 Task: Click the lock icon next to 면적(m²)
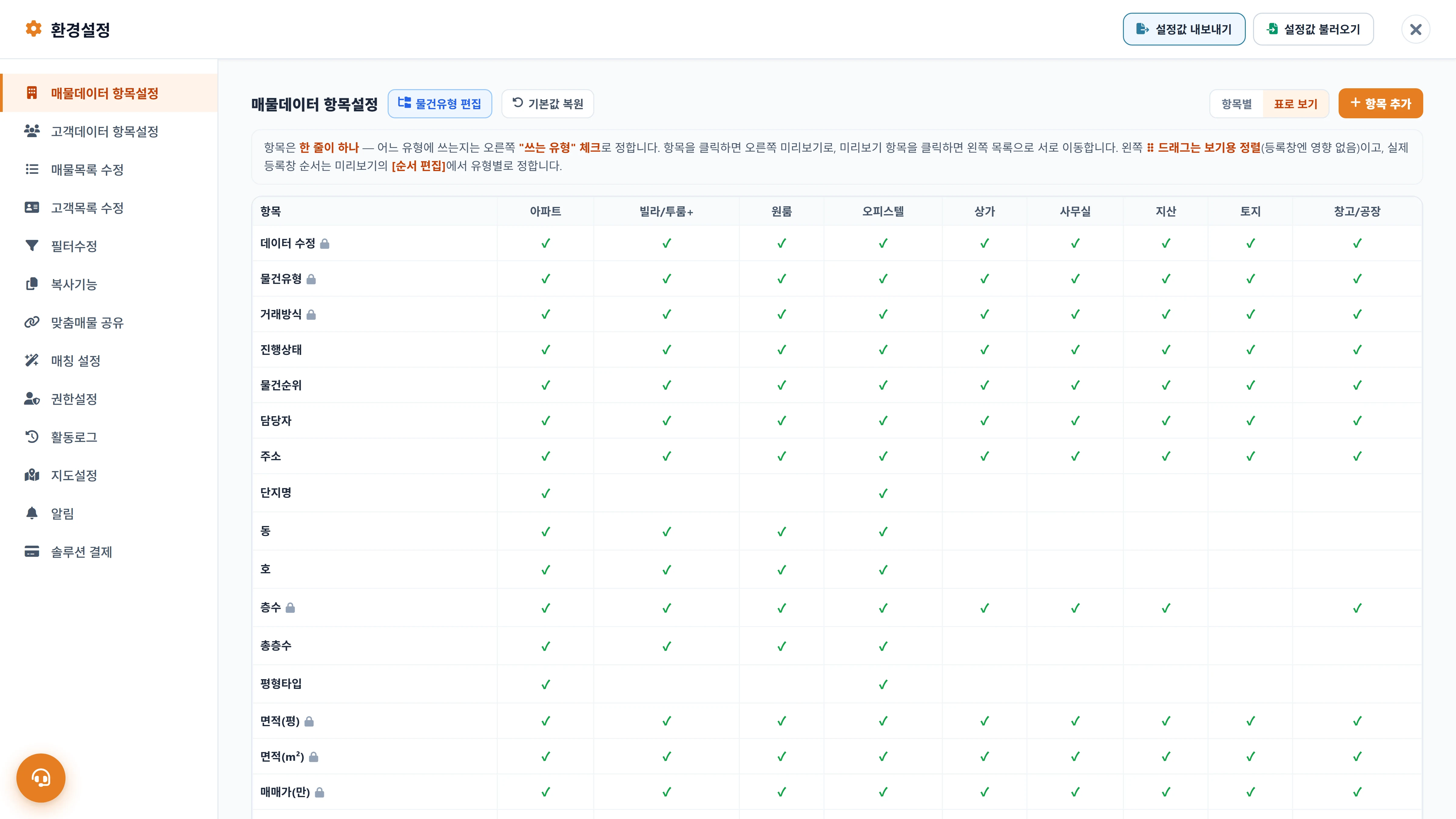click(x=314, y=757)
